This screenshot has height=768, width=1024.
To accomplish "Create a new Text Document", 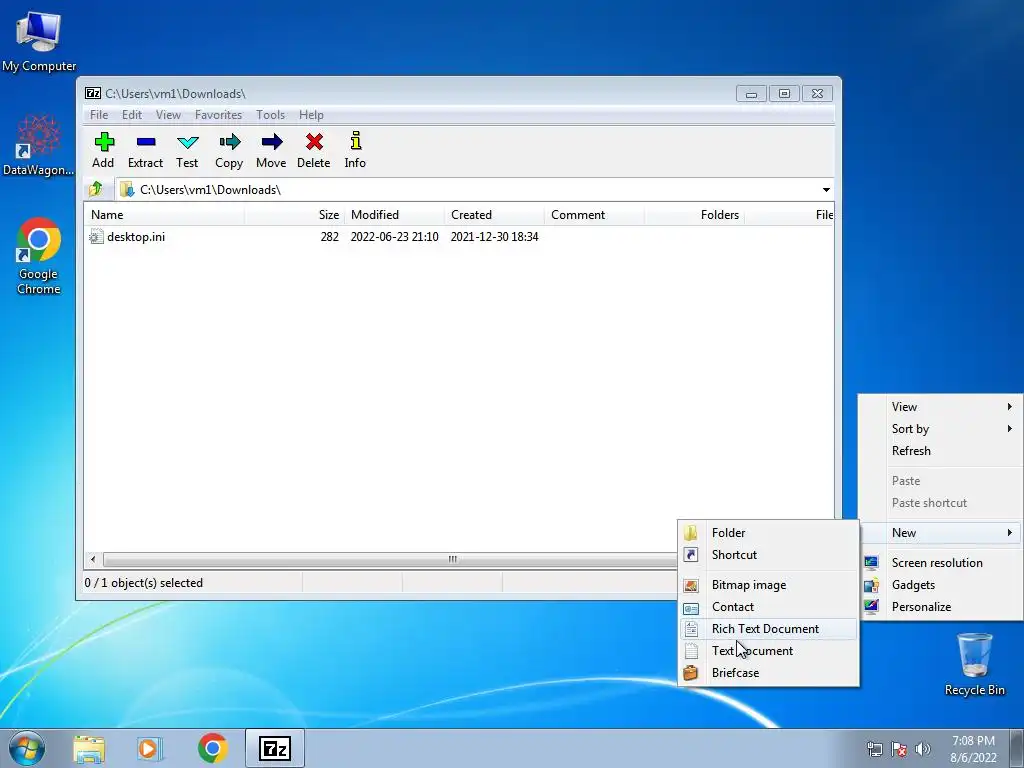I will tap(769, 651).
